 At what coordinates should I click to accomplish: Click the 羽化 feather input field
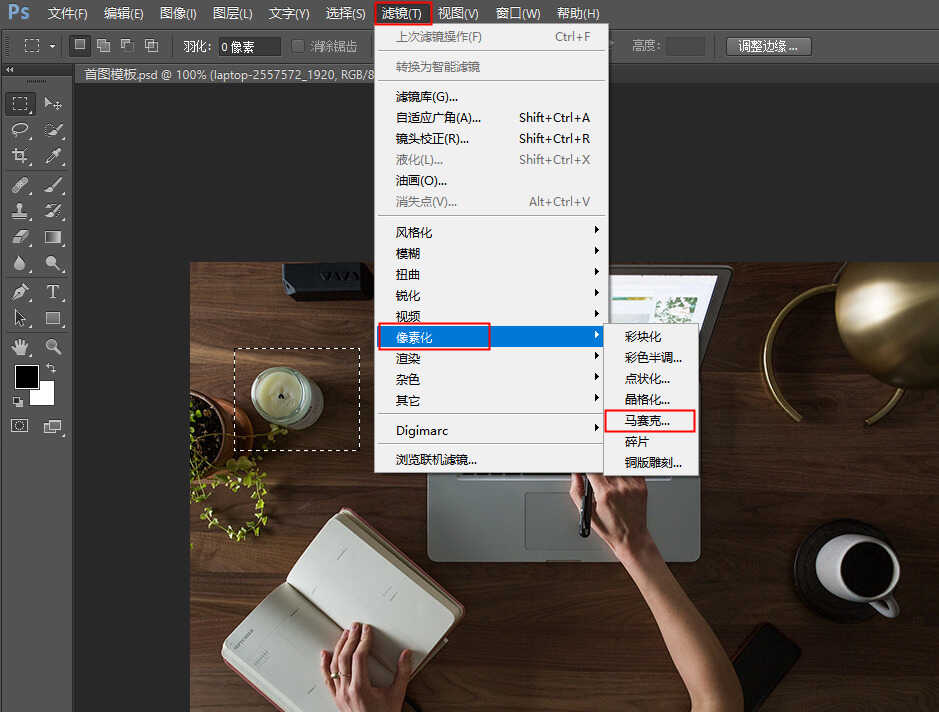click(x=250, y=46)
